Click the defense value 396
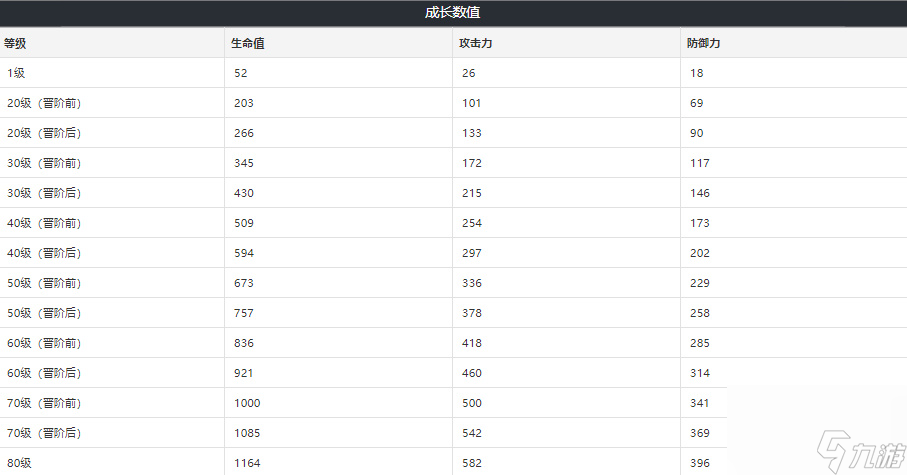 698,463
